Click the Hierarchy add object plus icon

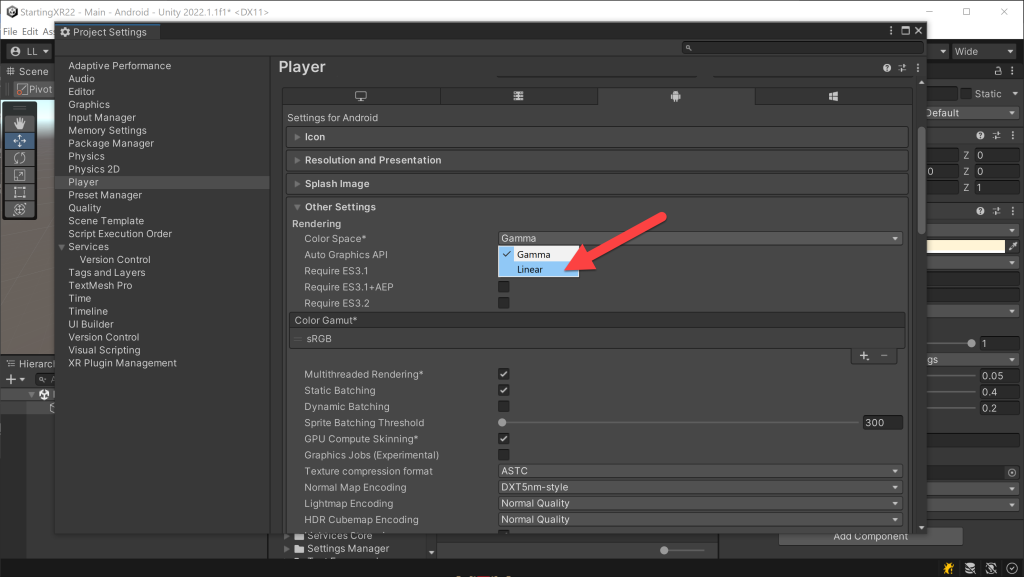point(10,379)
